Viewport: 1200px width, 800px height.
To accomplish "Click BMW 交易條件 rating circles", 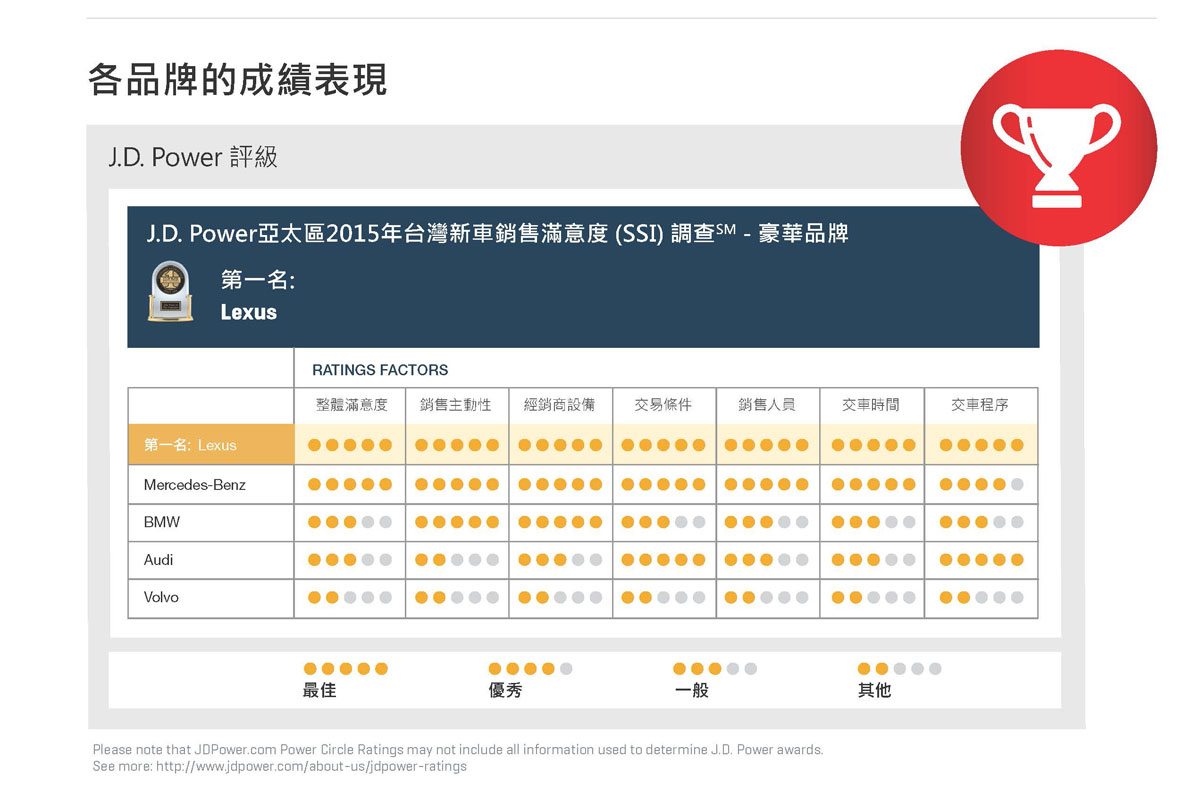I will (x=663, y=522).
